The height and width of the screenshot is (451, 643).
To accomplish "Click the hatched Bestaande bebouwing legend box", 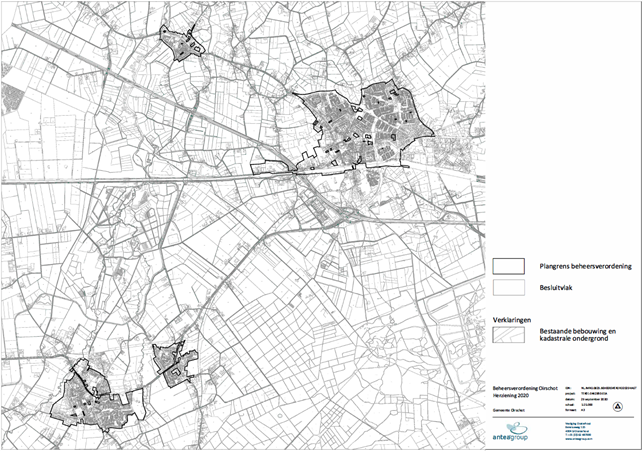I will coord(509,335).
